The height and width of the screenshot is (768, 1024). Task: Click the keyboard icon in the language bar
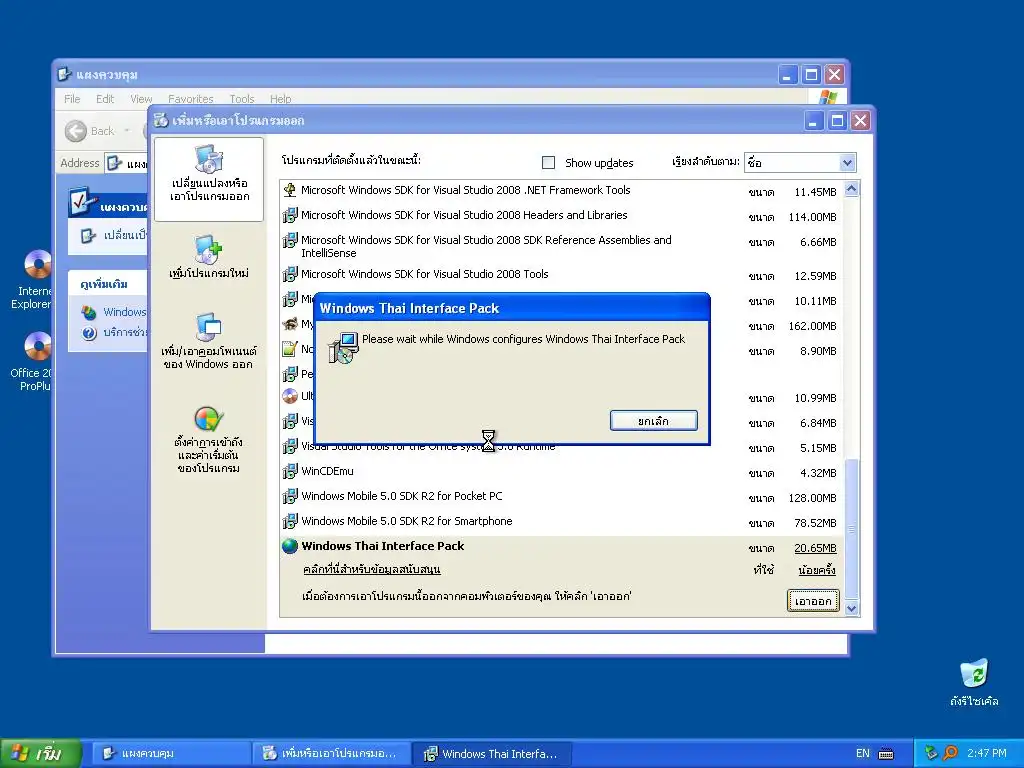click(x=886, y=754)
